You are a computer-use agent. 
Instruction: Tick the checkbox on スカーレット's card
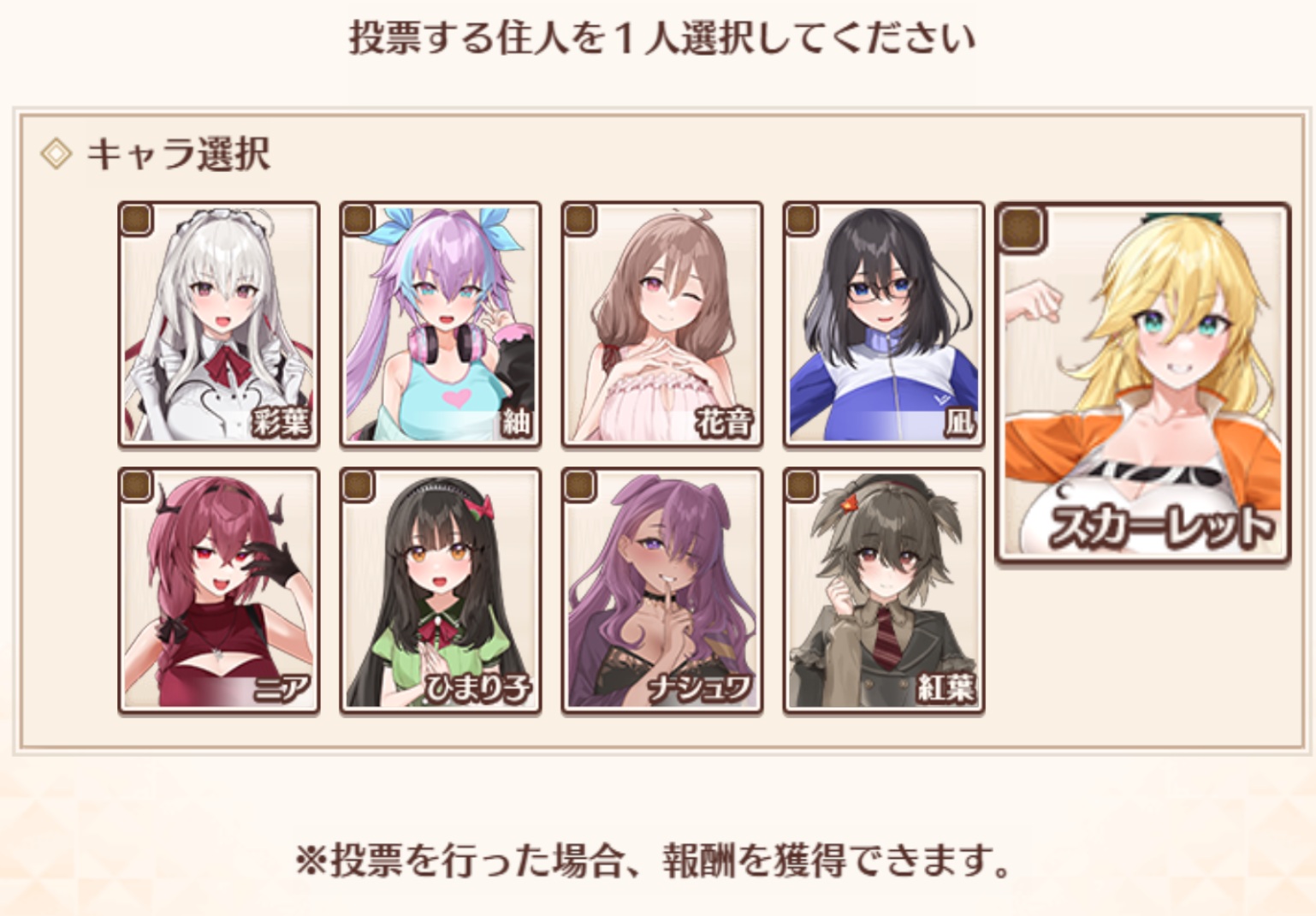point(1023,229)
